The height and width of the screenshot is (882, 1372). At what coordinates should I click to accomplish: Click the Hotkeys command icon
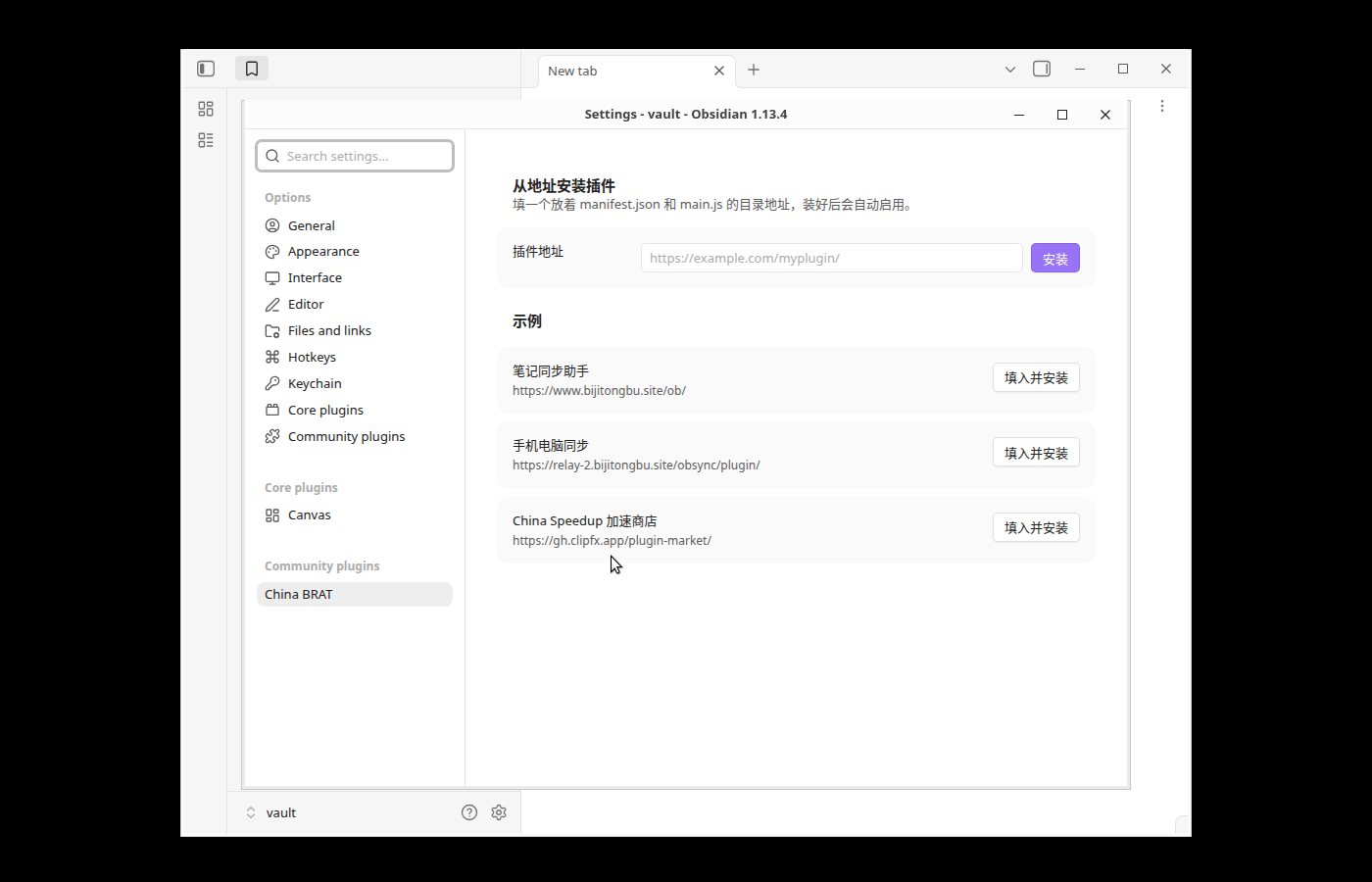pyautogui.click(x=272, y=358)
